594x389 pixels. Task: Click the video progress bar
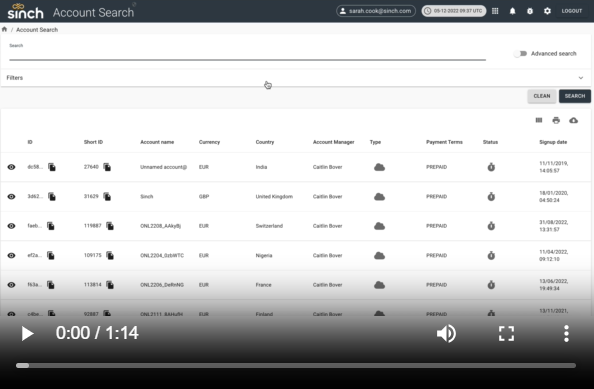(x=296, y=366)
